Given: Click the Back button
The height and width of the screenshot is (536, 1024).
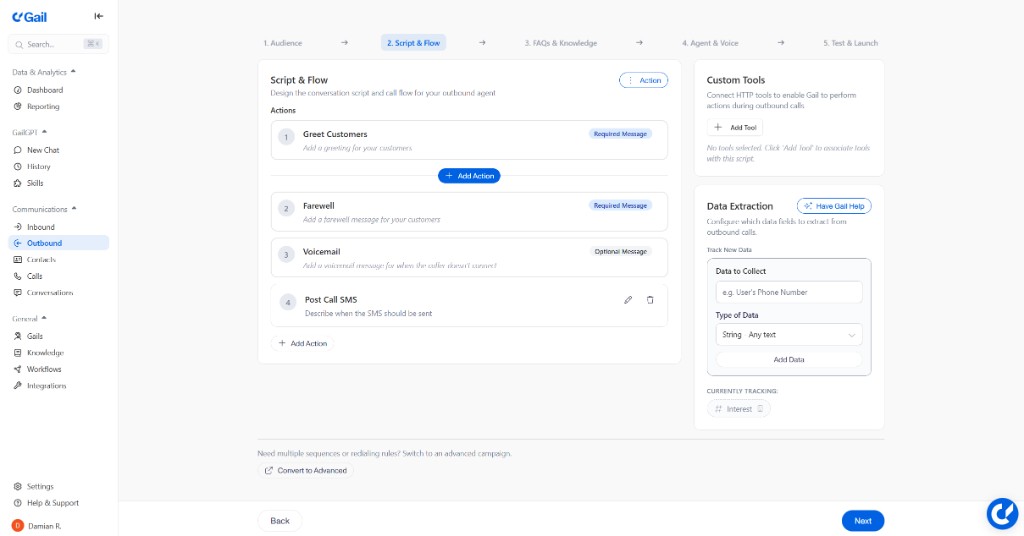Looking at the screenshot, I should (280, 521).
